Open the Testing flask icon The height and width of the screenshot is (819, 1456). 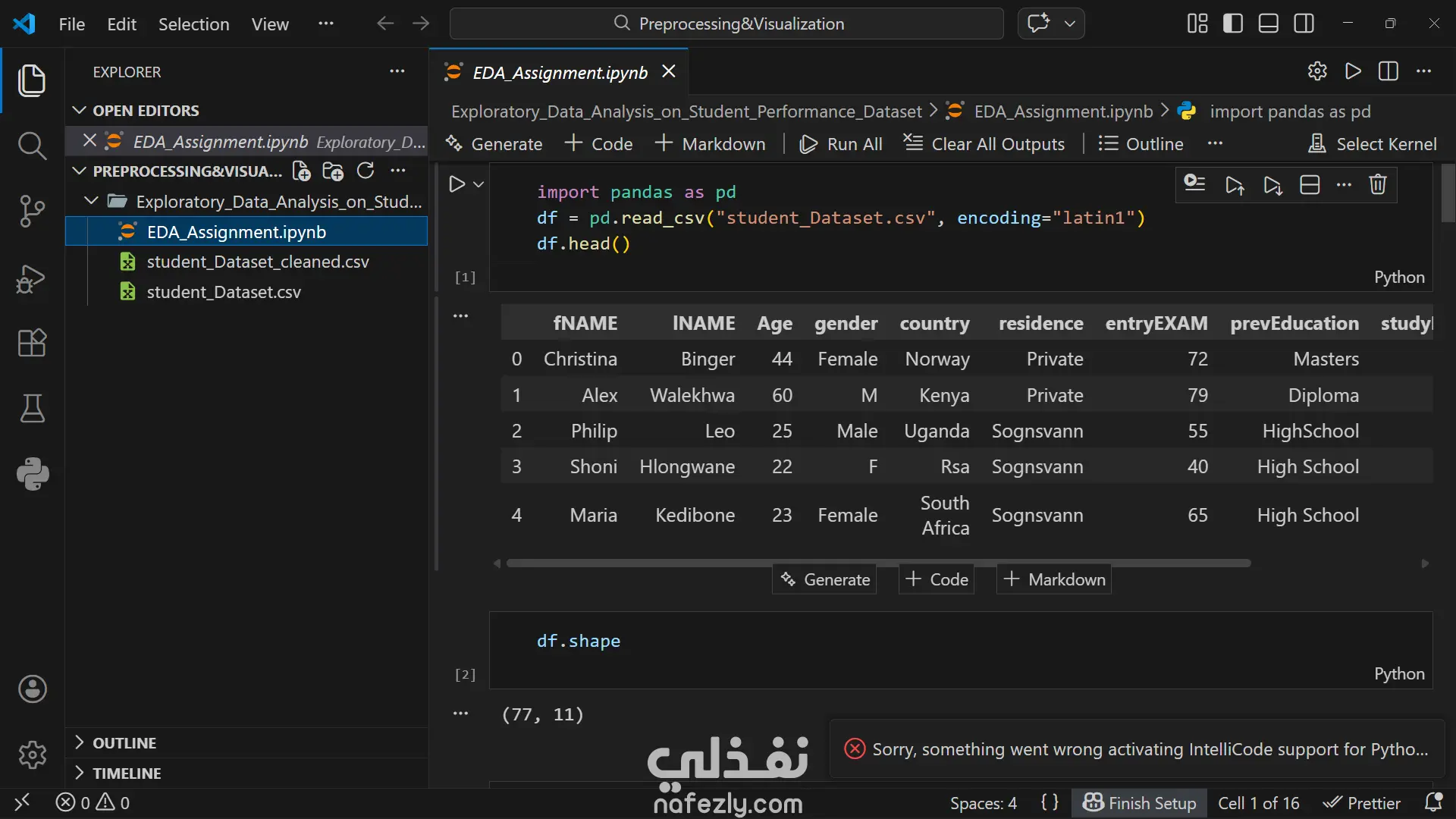tap(32, 409)
